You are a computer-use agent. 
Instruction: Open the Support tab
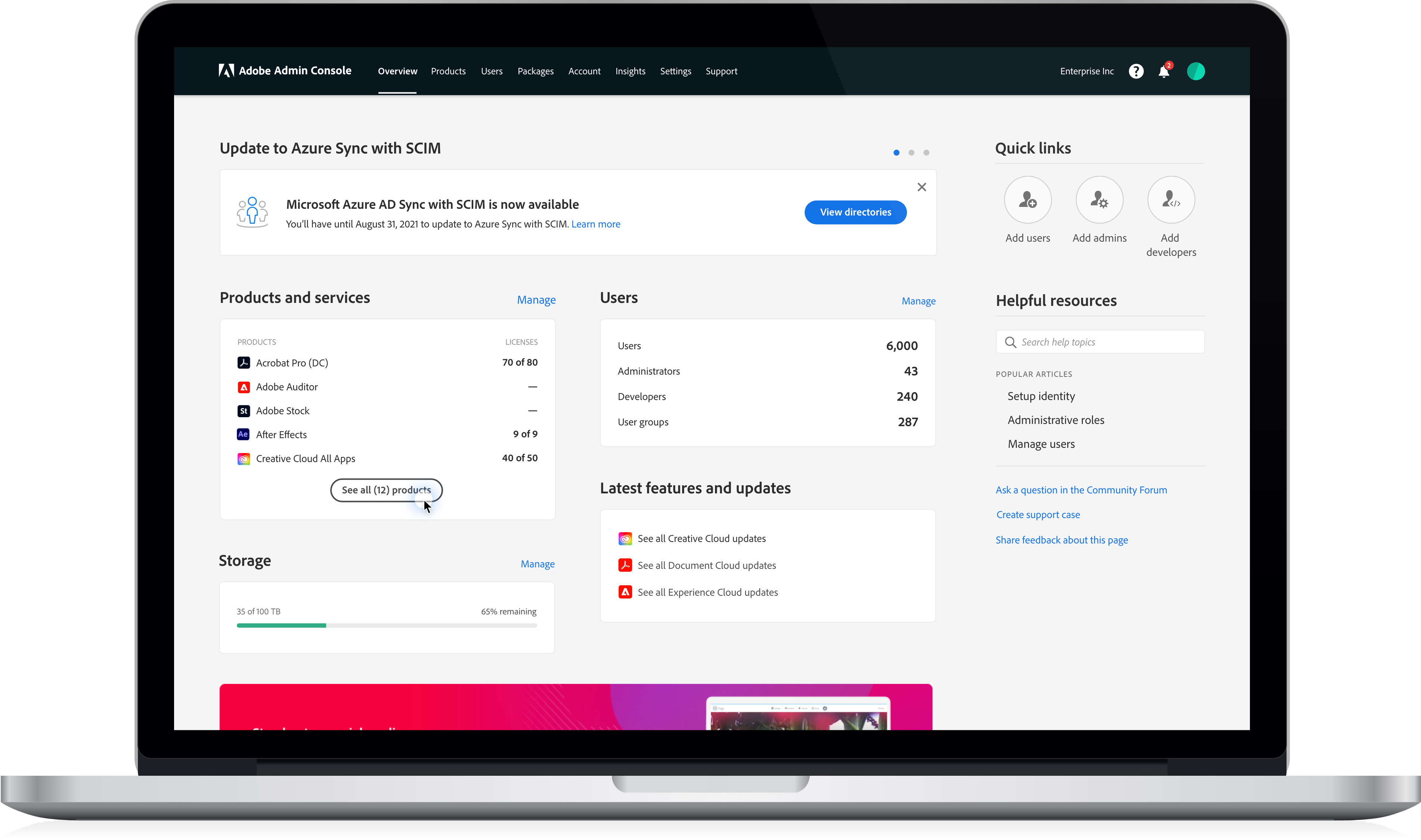point(721,71)
